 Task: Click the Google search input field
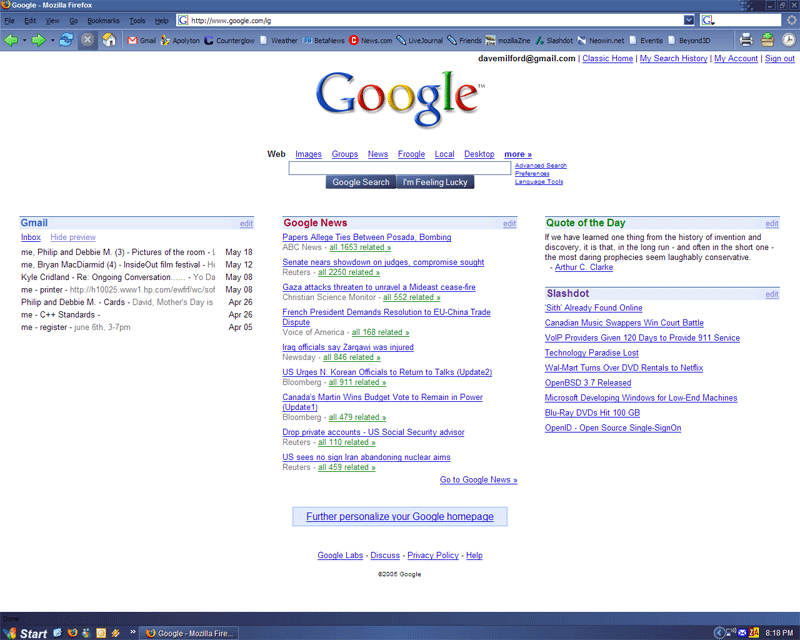pyautogui.click(x=400, y=168)
